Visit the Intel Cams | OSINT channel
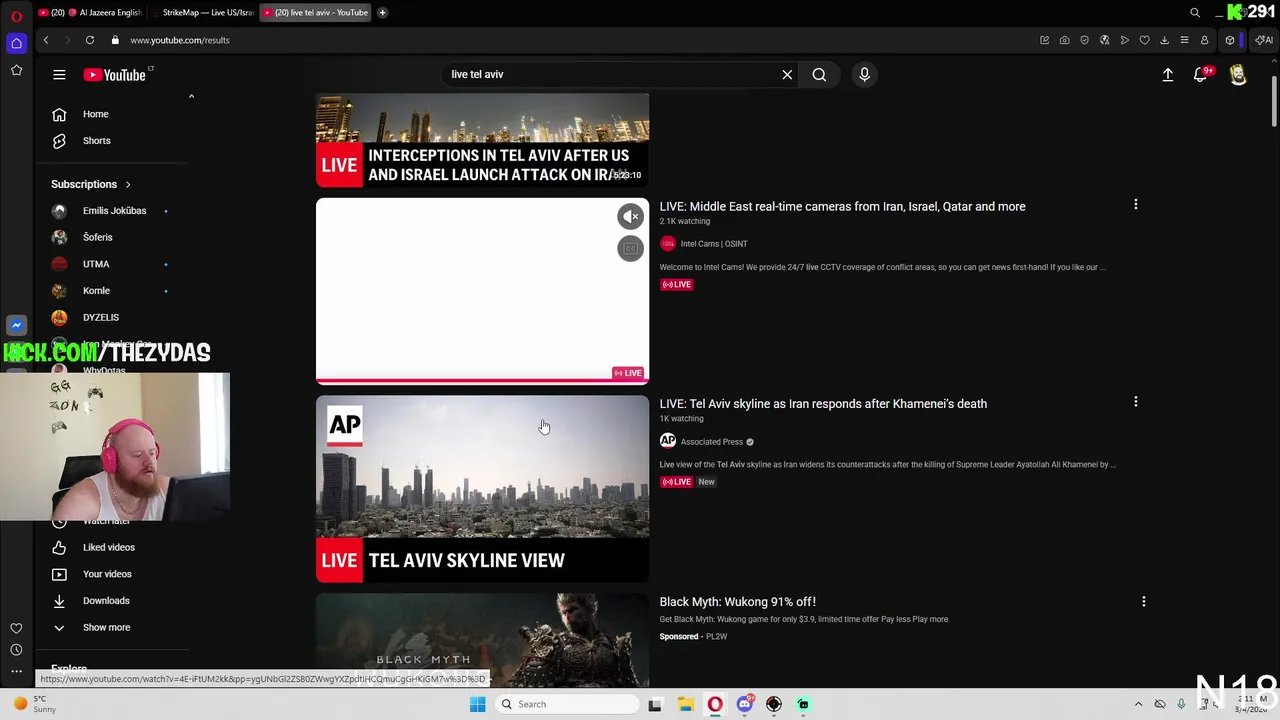This screenshot has height=720, width=1280. [x=714, y=244]
